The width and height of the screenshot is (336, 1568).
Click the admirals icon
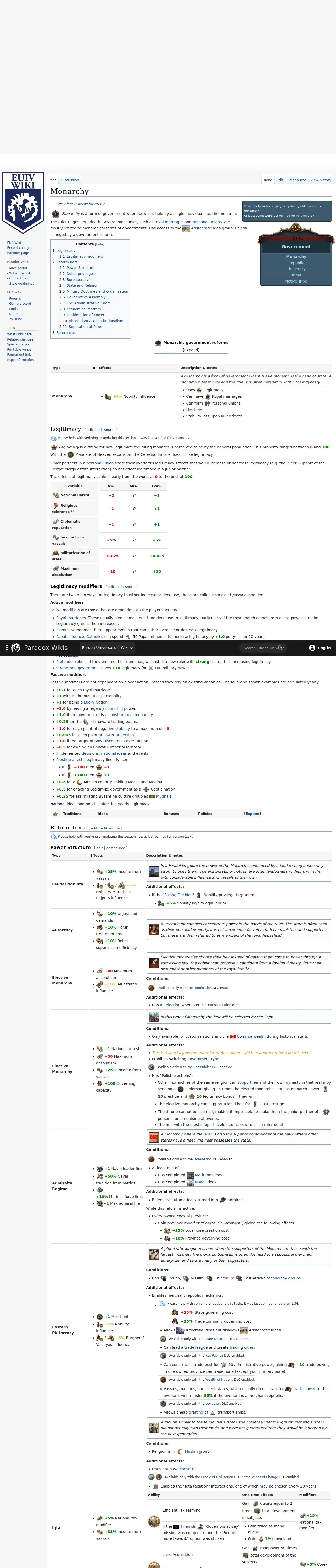point(223,1200)
